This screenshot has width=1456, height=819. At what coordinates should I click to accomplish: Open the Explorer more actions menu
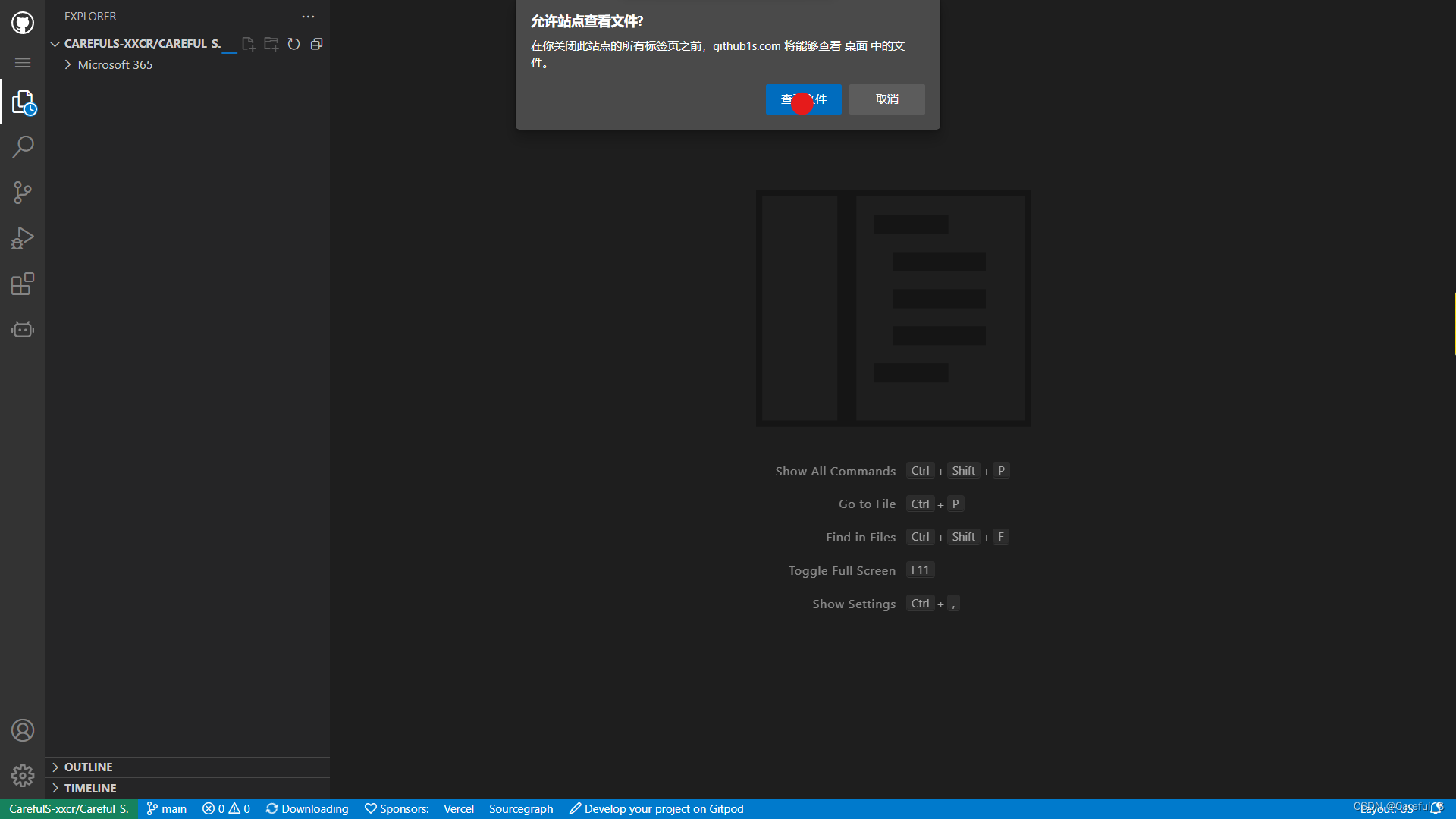[308, 17]
